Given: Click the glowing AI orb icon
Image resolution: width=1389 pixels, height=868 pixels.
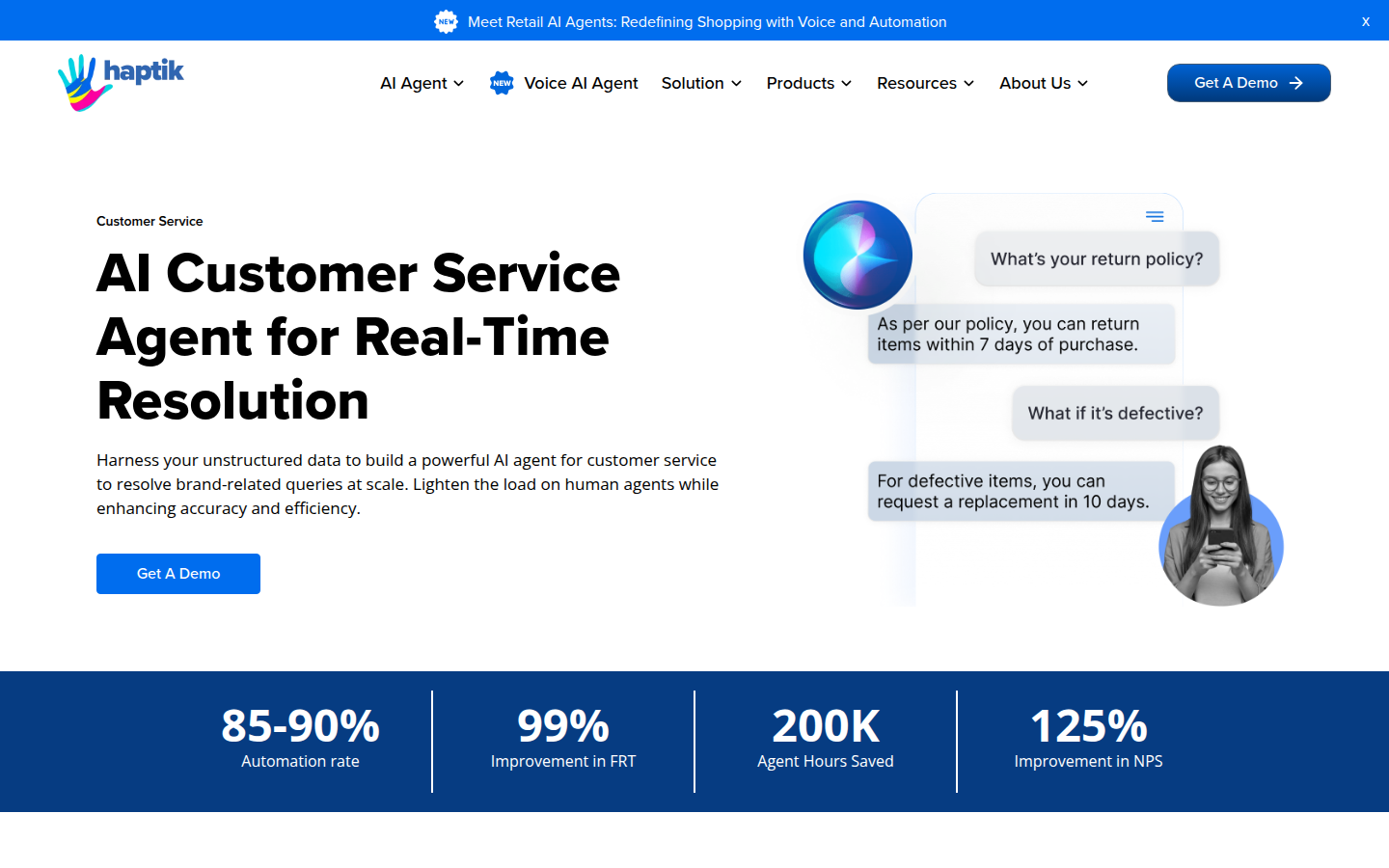Looking at the screenshot, I should [x=858, y=255].
